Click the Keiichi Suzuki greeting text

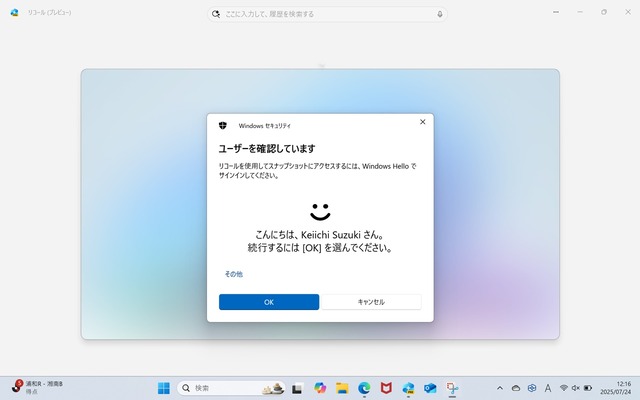click(320, 235)
